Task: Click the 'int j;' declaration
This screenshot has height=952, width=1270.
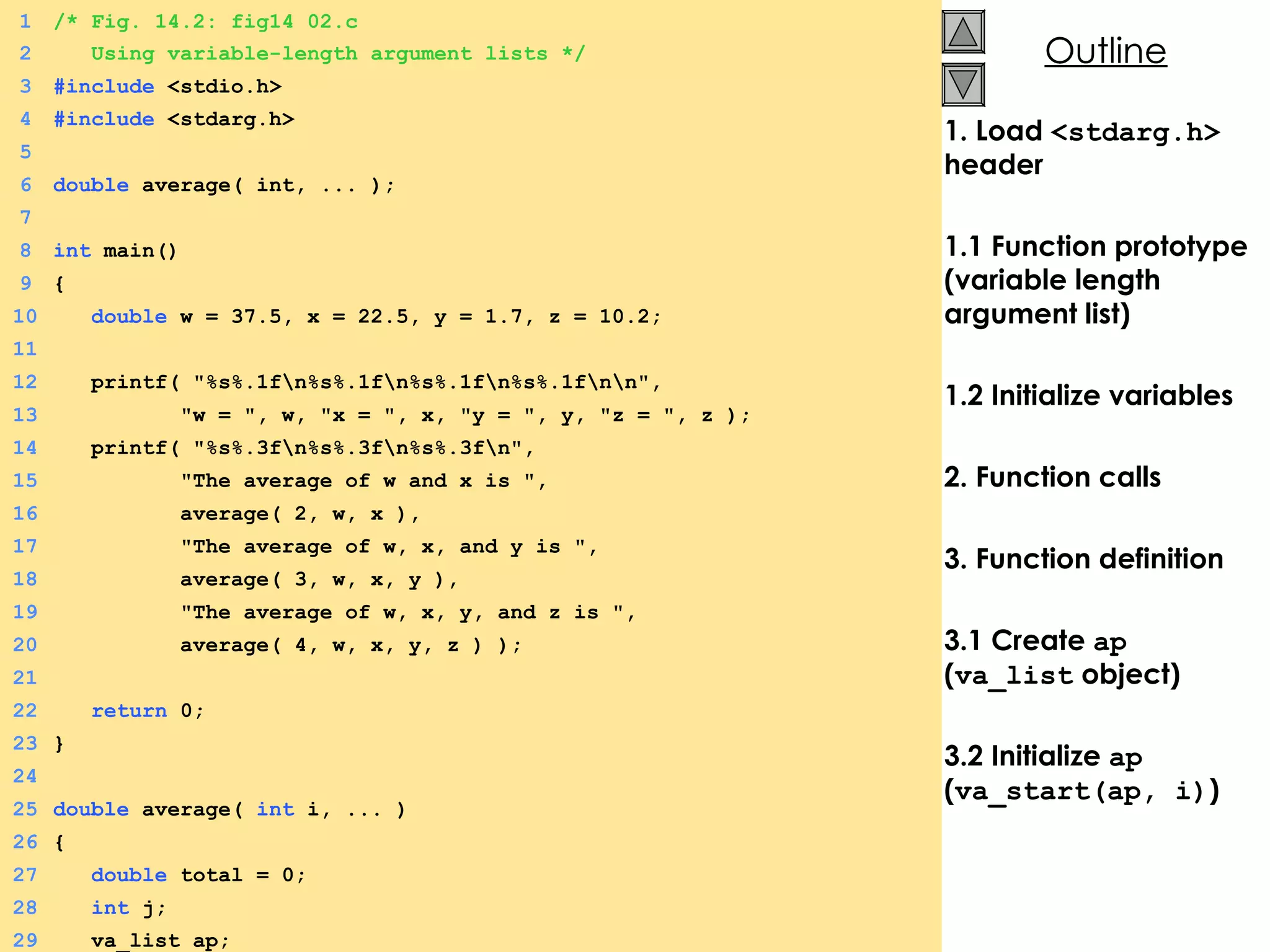Action: coord(129,908)
